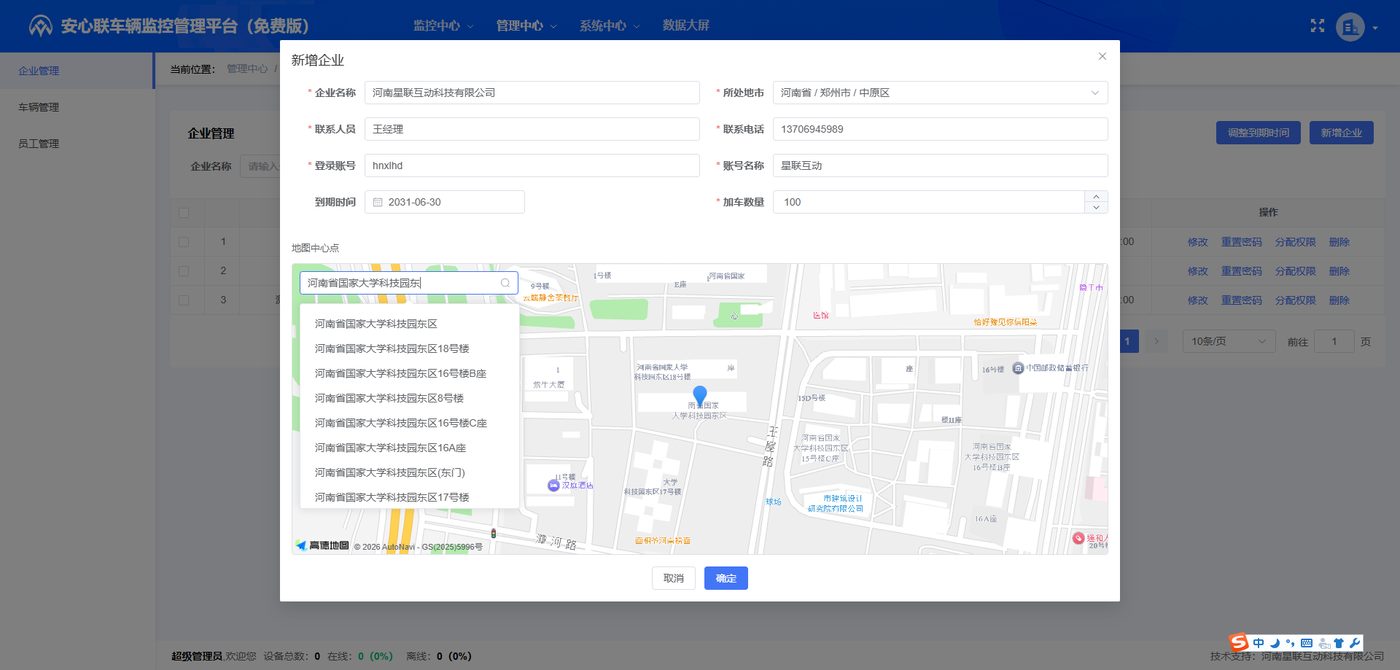1400x670 pixels.
Task: Open the 管理中心 top menu
Action: (x=527, y=26)
